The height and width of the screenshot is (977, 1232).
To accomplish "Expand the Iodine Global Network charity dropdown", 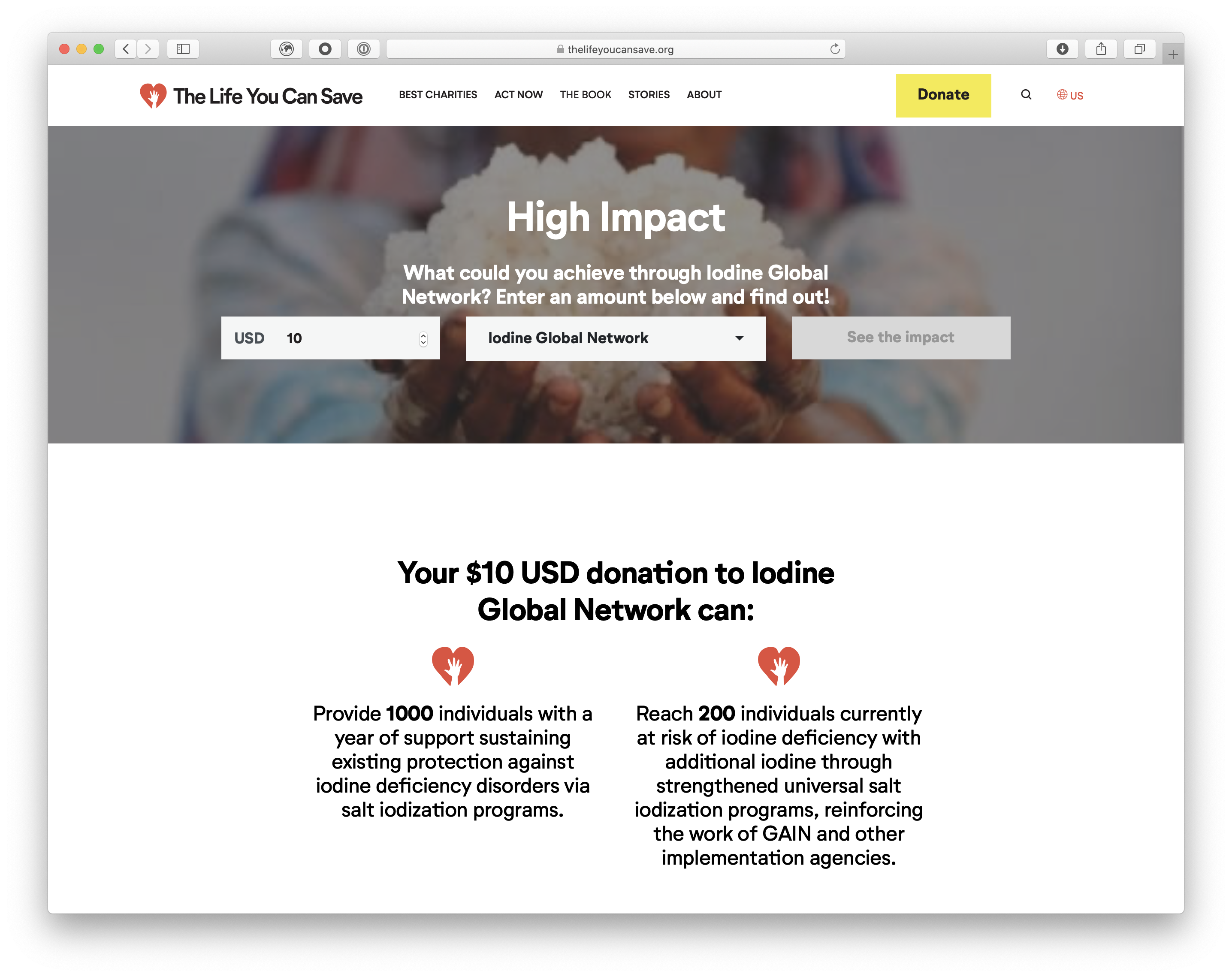I will tap(616, 338).
